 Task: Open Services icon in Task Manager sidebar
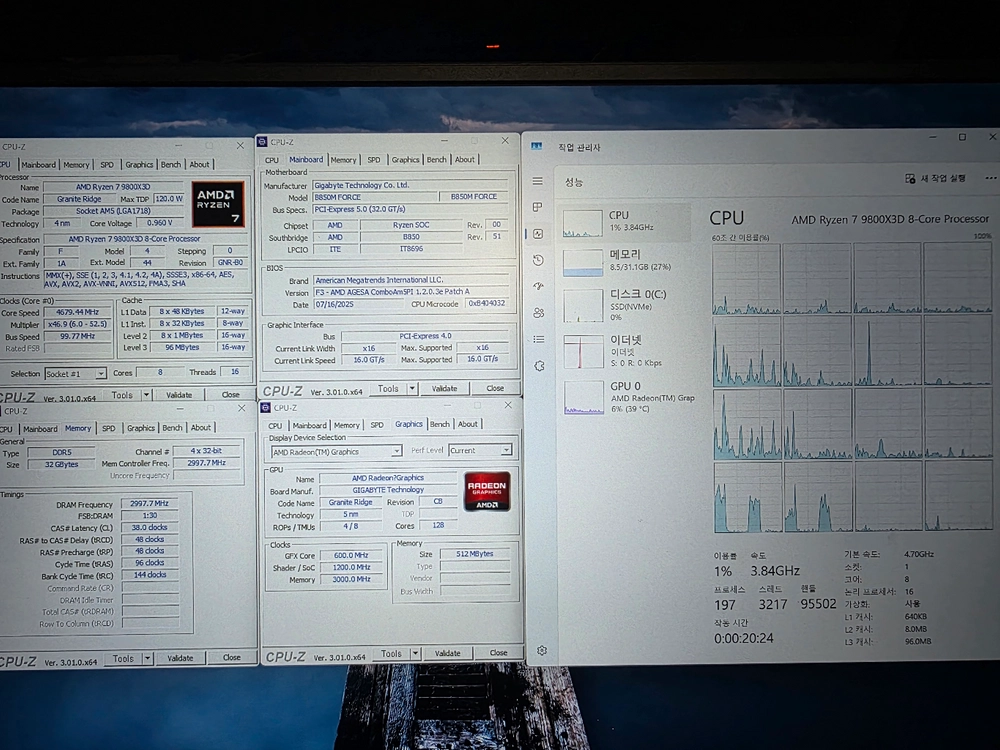540,366
